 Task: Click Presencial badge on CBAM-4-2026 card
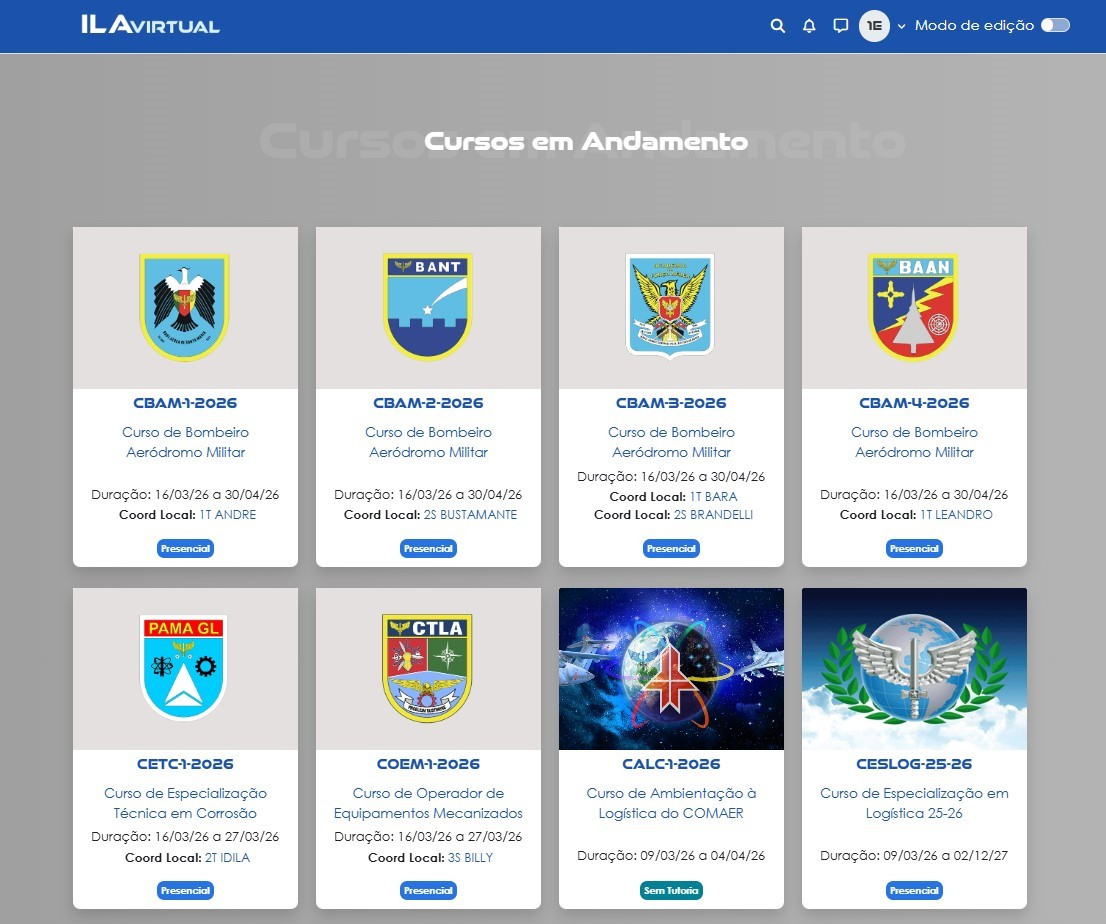pyautogui.click(x=914, y=548)
